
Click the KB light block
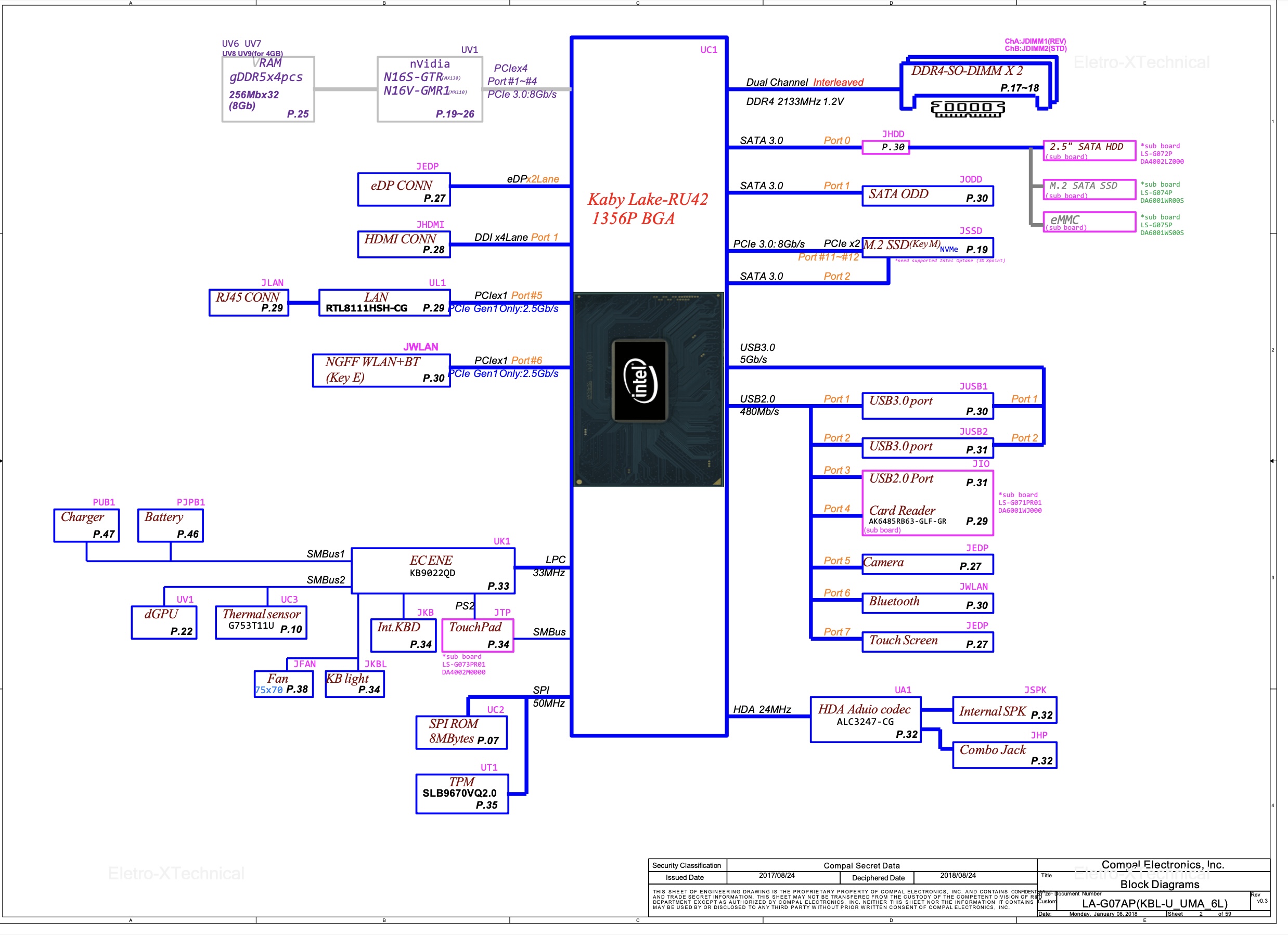click(x=354, y=684)
